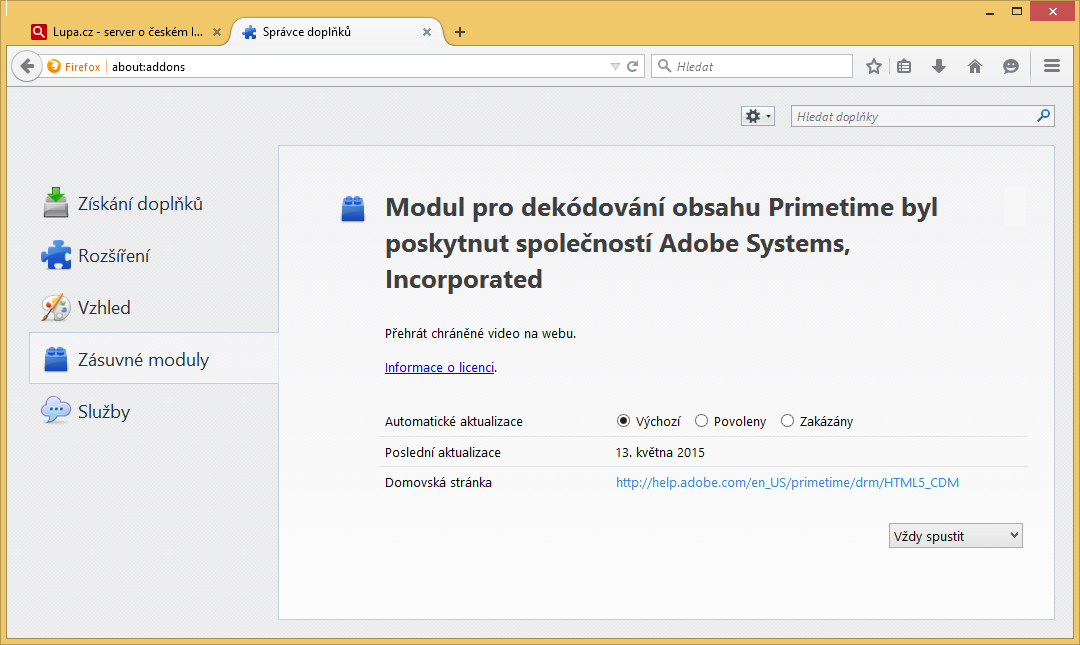Go to the home page icon
The height and width of the screenshot is (645, 1080).
click(975, 67)
